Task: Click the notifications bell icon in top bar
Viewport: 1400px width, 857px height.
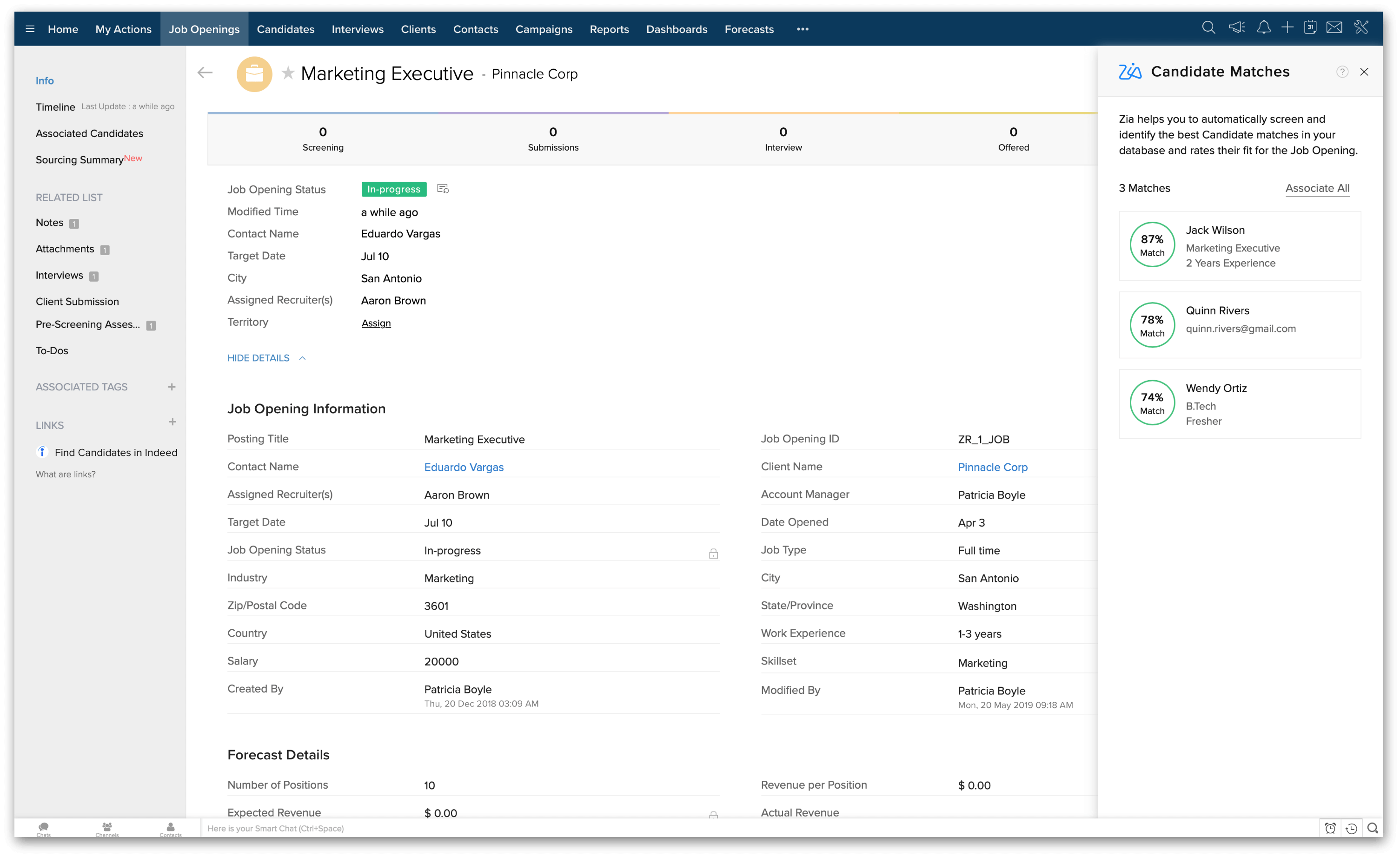Action: click(x=1263, y=28)
